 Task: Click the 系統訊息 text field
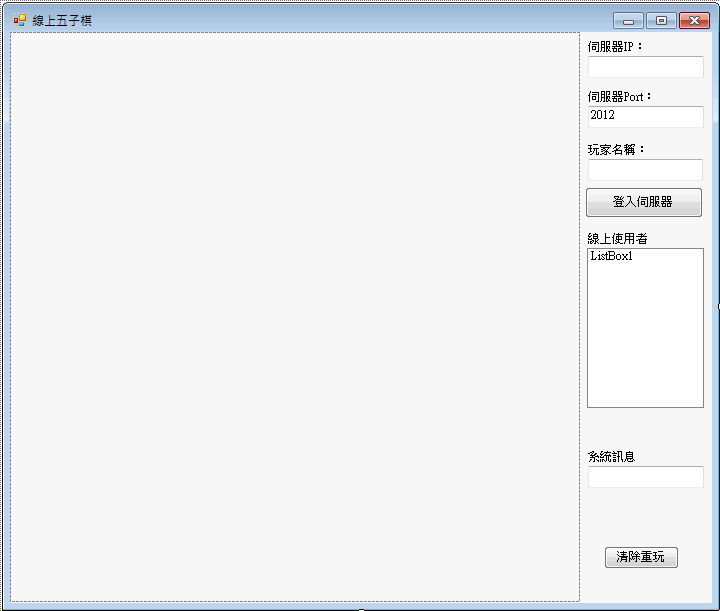click(x=646, y=477)
